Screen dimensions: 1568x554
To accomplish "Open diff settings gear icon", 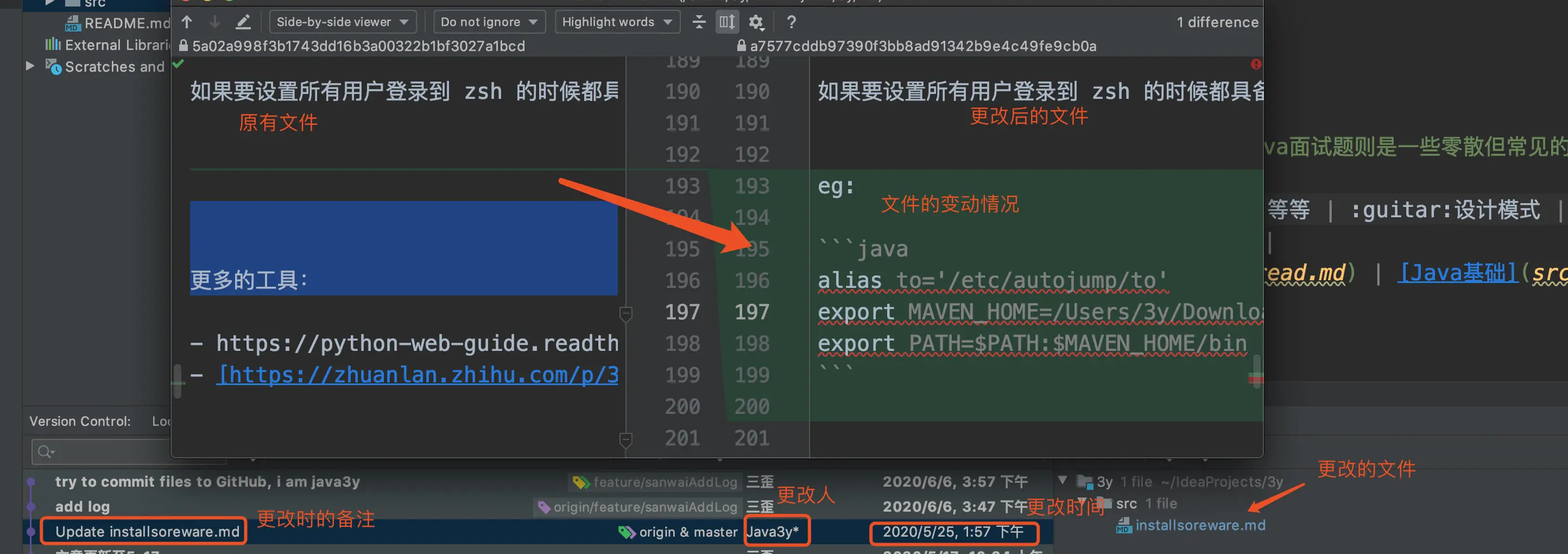I will 756,22.
